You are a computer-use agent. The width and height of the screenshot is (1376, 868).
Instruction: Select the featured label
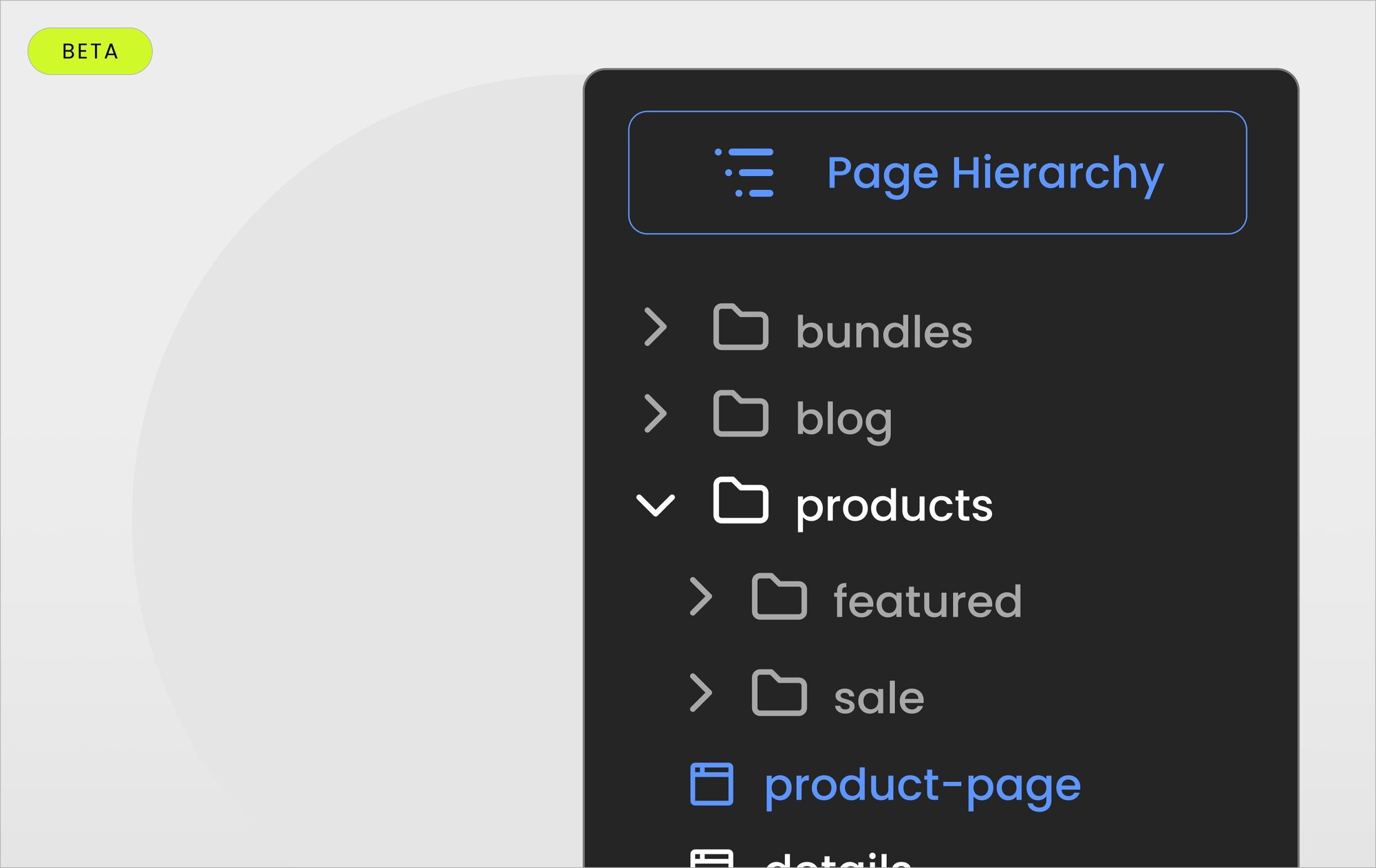[928, 600]
